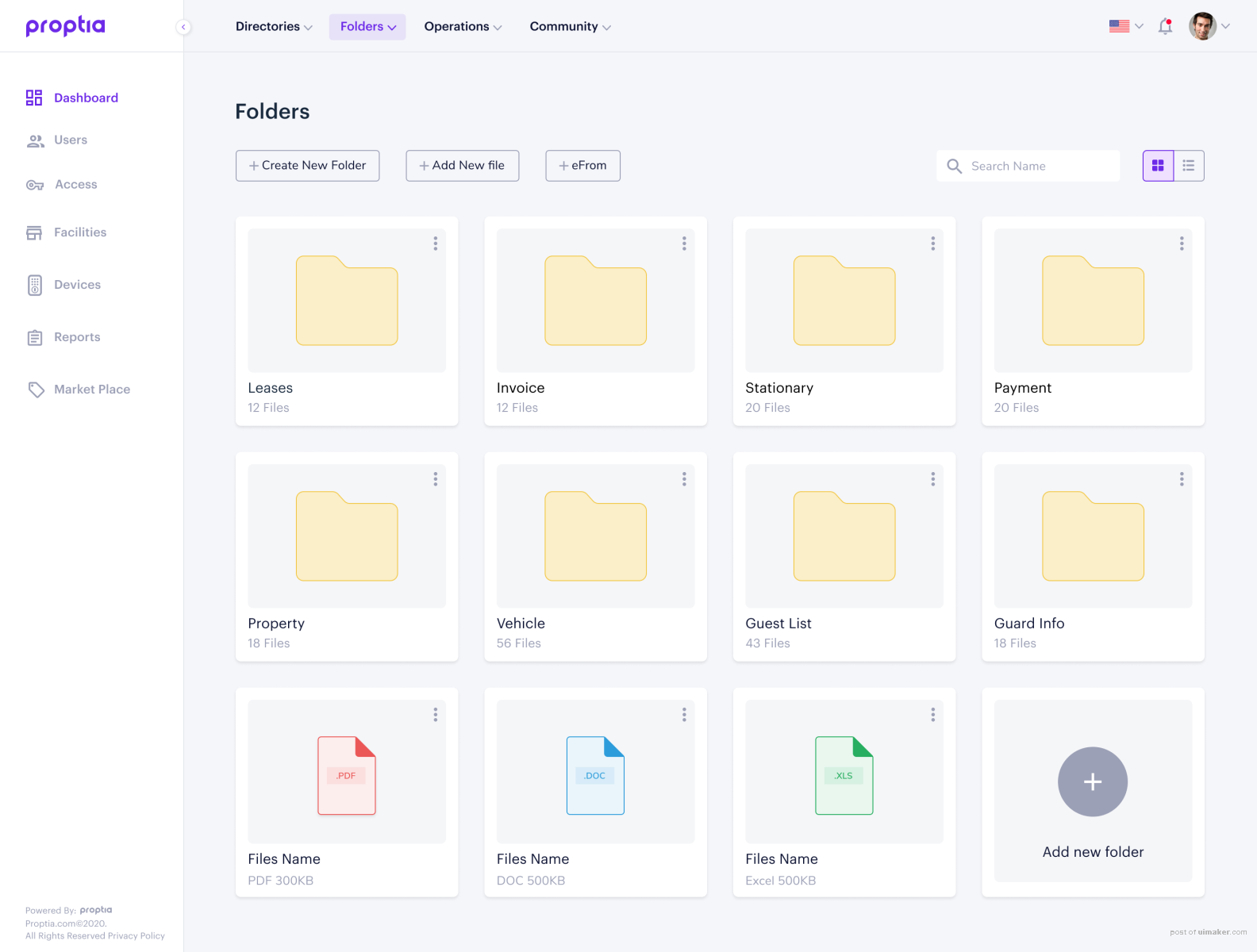This screenshot has width=1257, height=952.
Task: Open the Vehicle folder three-dot menu
Action: point(684,479)
